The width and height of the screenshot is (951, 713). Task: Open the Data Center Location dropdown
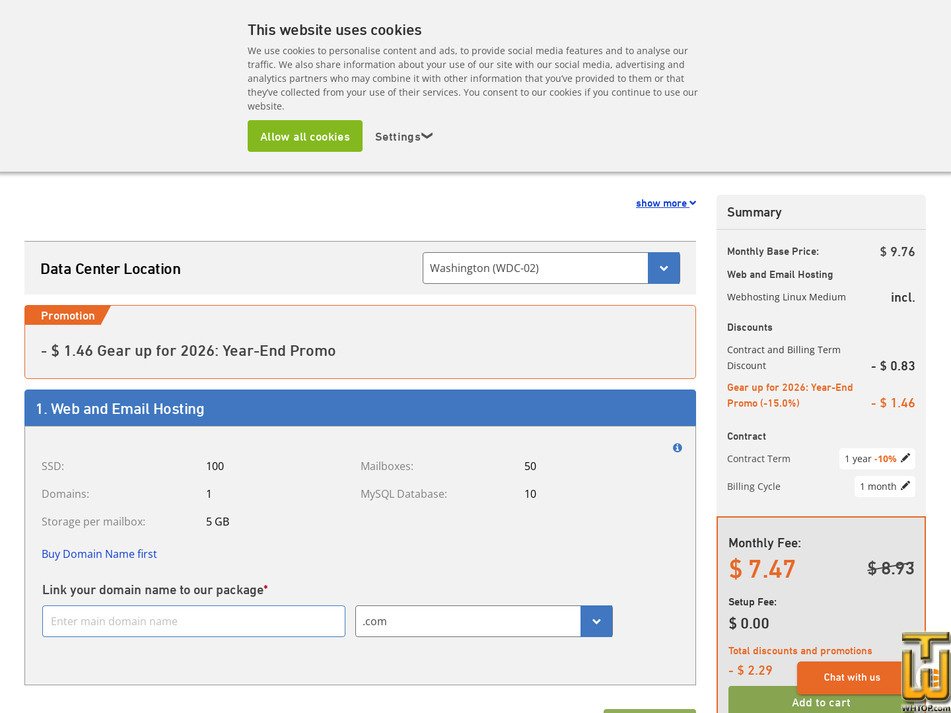663,268
